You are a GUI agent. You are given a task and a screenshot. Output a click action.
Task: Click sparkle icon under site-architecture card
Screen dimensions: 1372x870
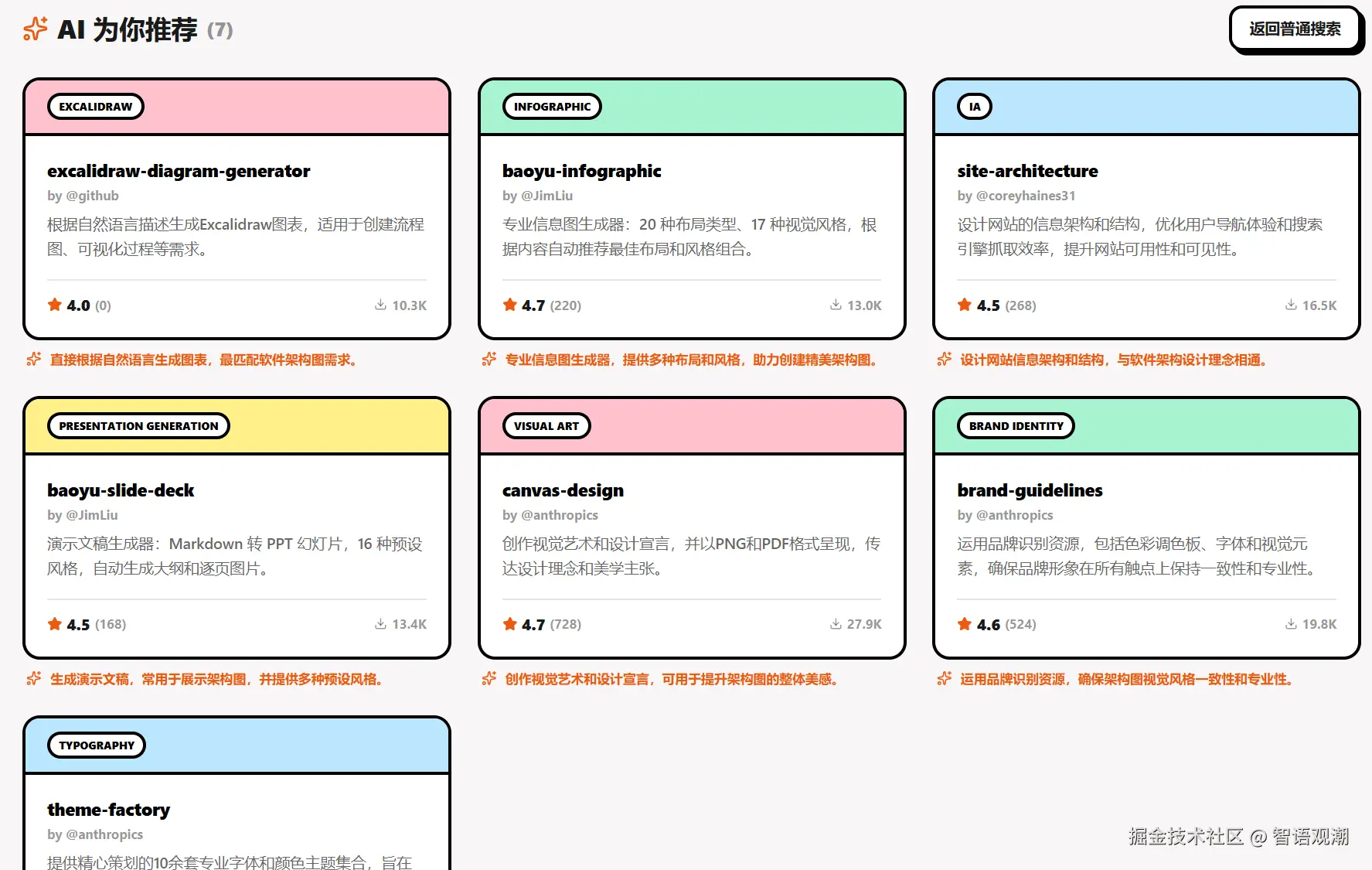(x=945, y=360)
